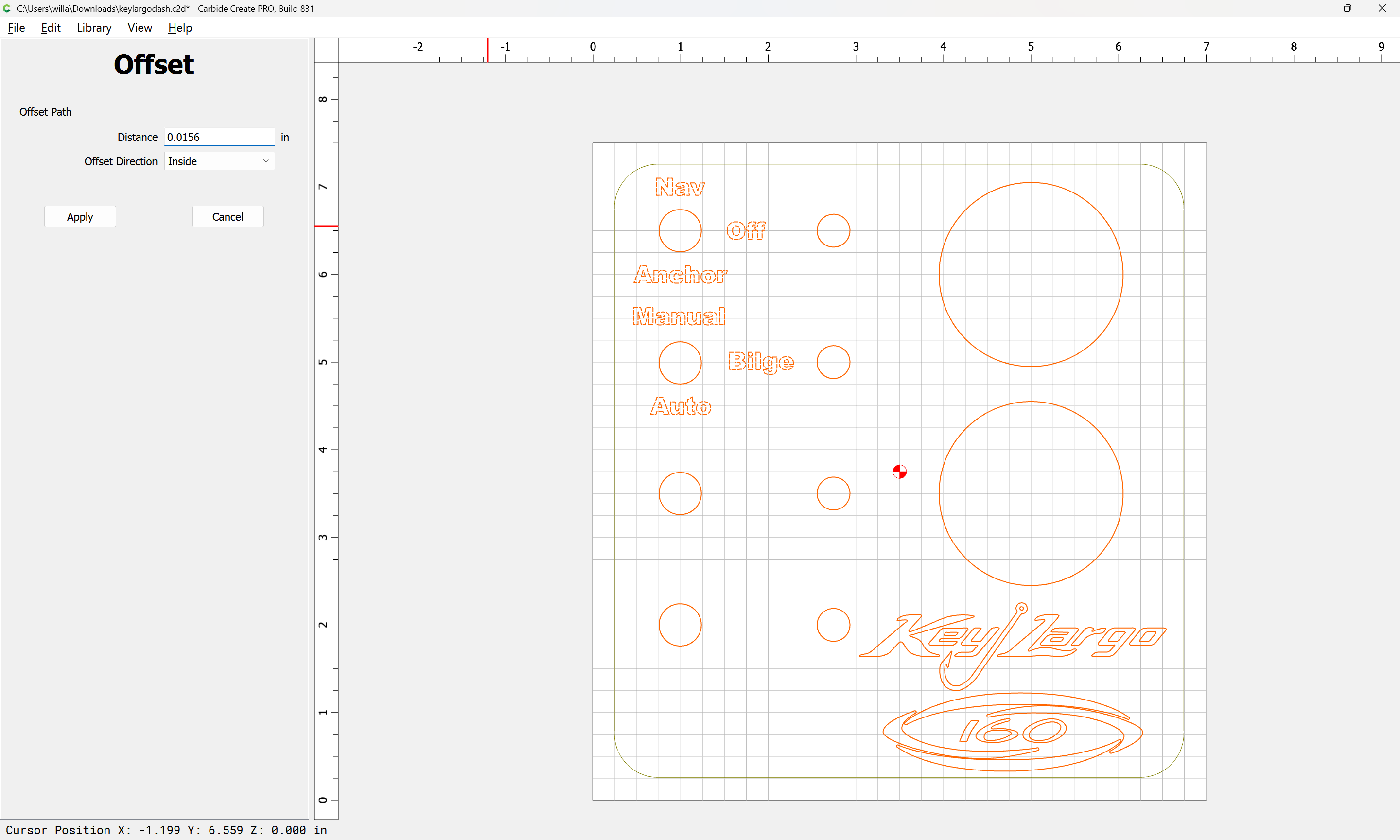Click the Offset panel heading
This screenshot has height=840, width=1400.
click(154, 65)
